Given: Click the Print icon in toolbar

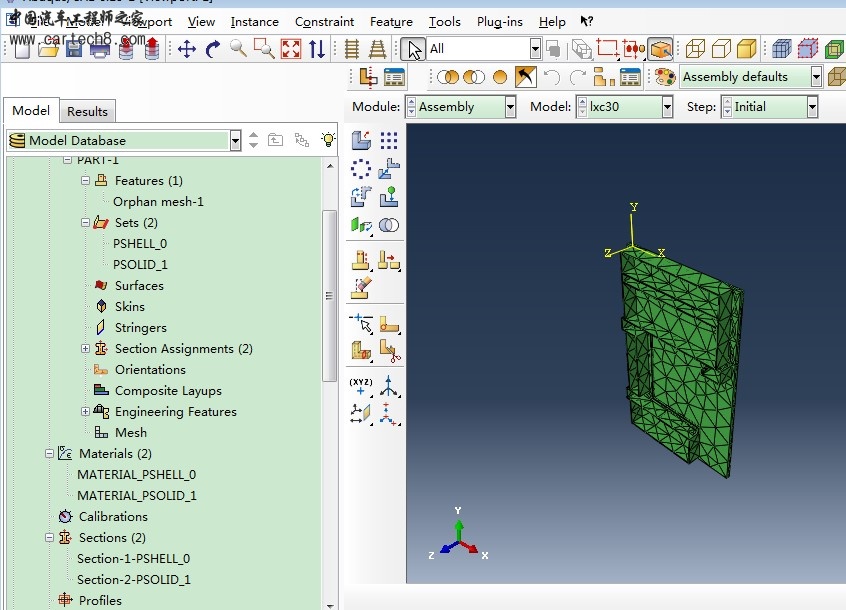Looking at the screenshot, I should click(100, 49).
